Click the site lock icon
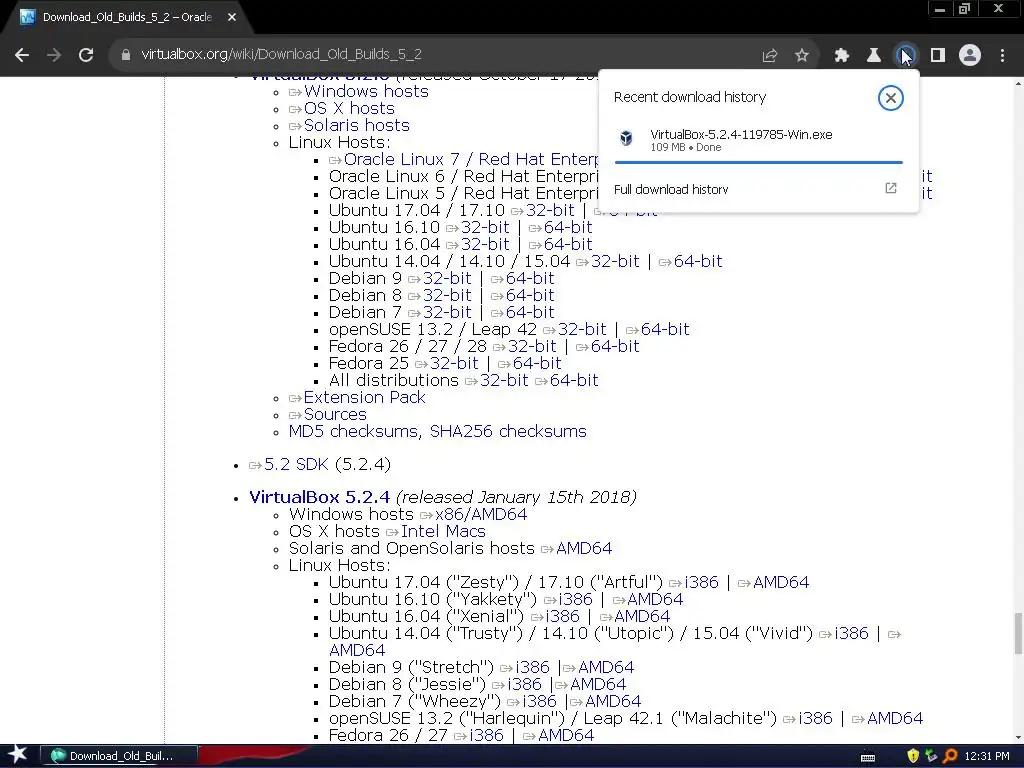 pyautogui.click(x=126, y=55)
